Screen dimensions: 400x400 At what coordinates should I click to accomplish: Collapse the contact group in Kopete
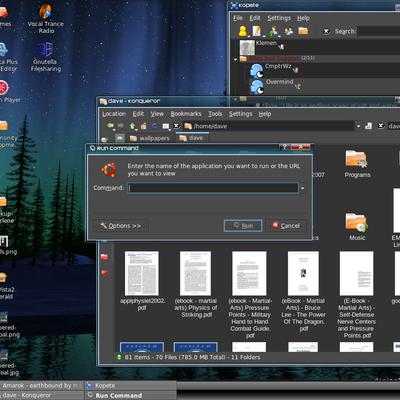click(236, 59)
